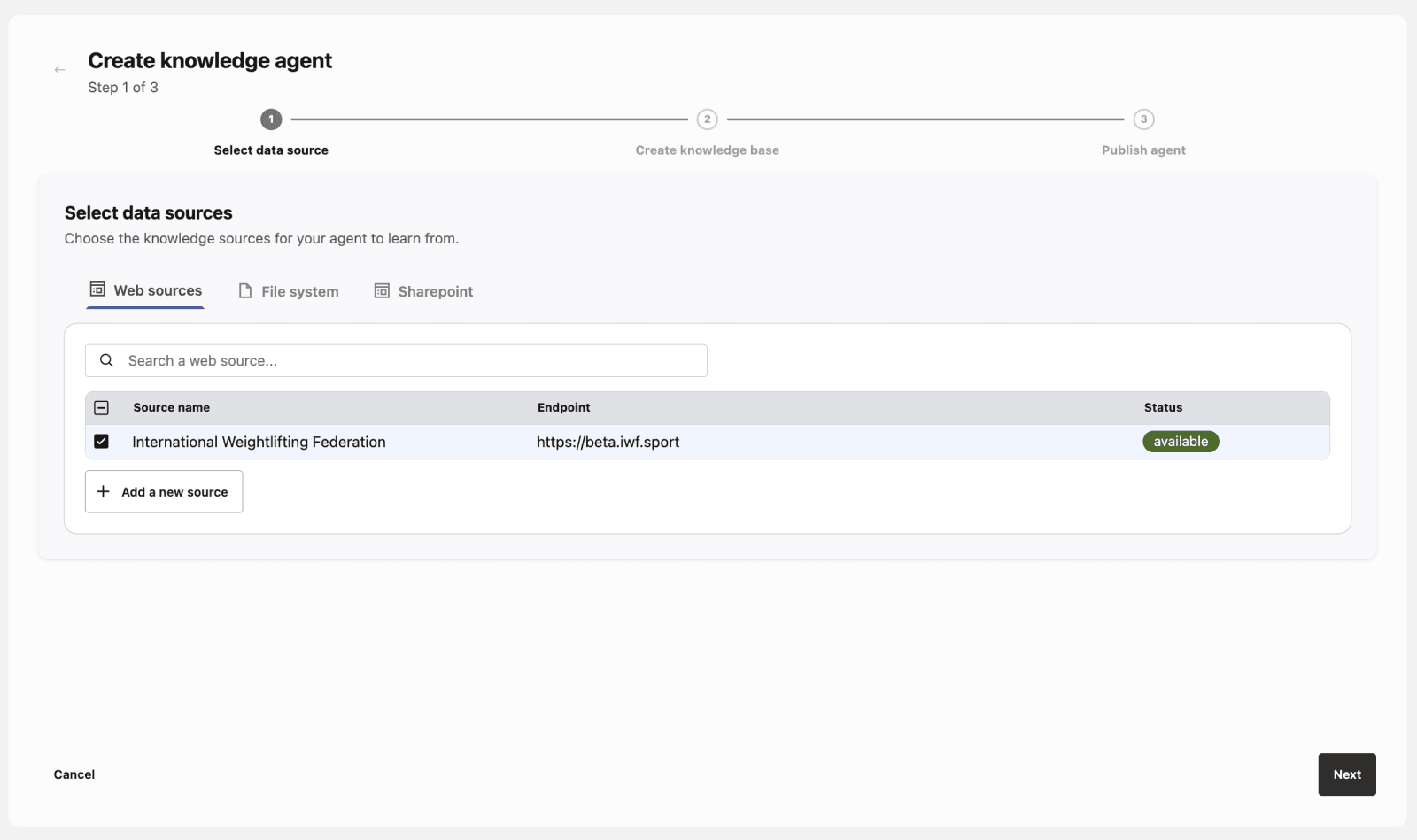
Task: Click the step 1 filled circle indicator
Action: (x=271, y=119)
